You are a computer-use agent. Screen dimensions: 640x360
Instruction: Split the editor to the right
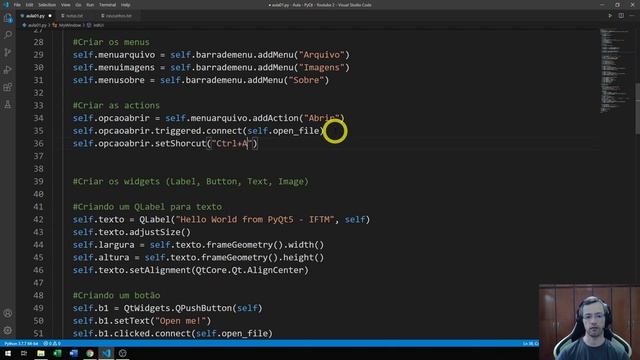pos(621,16)
